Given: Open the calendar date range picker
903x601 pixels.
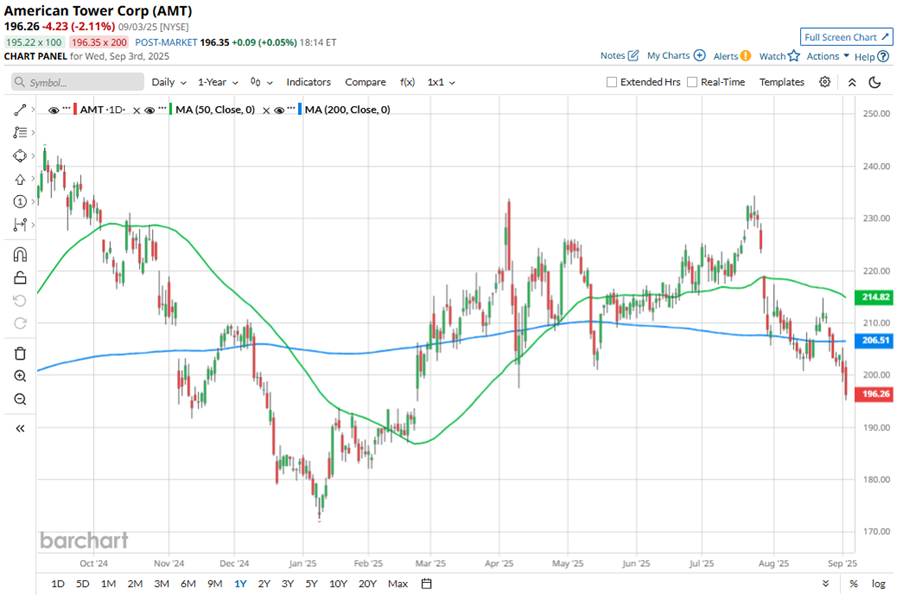Looking at the screenshot, I should [426, 584].
